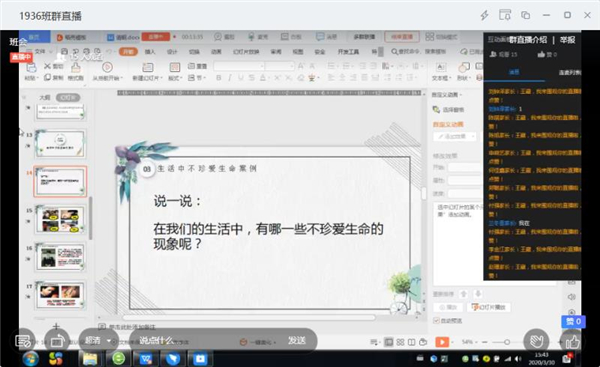This screenshot has height=367, width=600.
Task: Click the thumbs-up like button overlay
Action: [573, 341]
